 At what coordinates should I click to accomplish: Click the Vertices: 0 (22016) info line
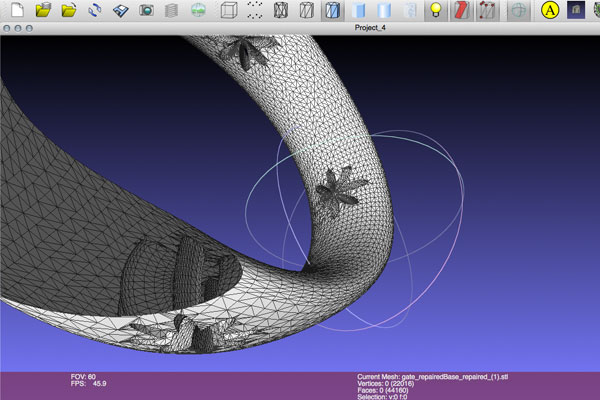pos(385,384)
